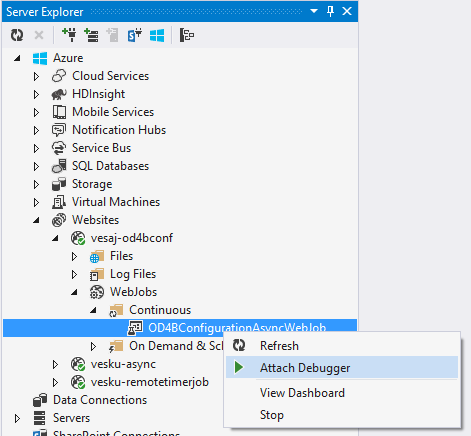Click the Service Bus icon
Screen dimensions: 471x436
[x=59, y=148]
